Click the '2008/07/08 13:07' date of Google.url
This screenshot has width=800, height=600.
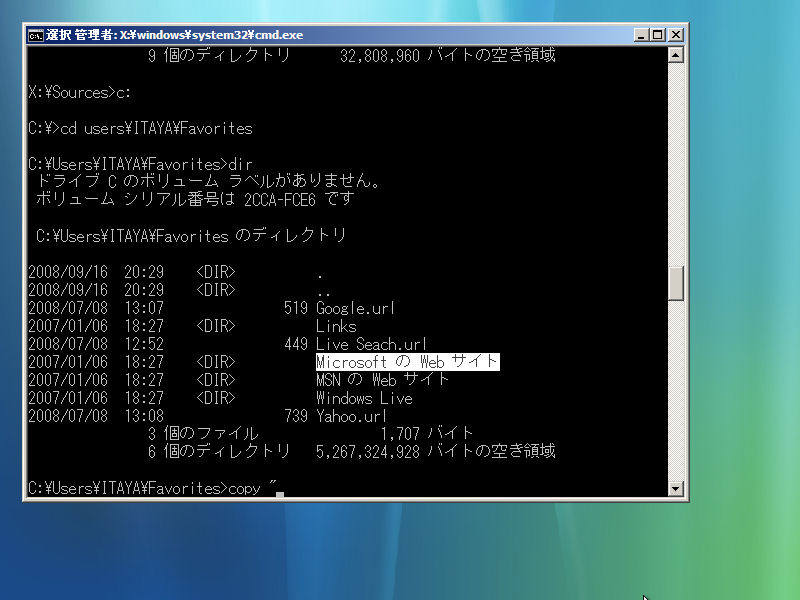(x=96, y=308)
